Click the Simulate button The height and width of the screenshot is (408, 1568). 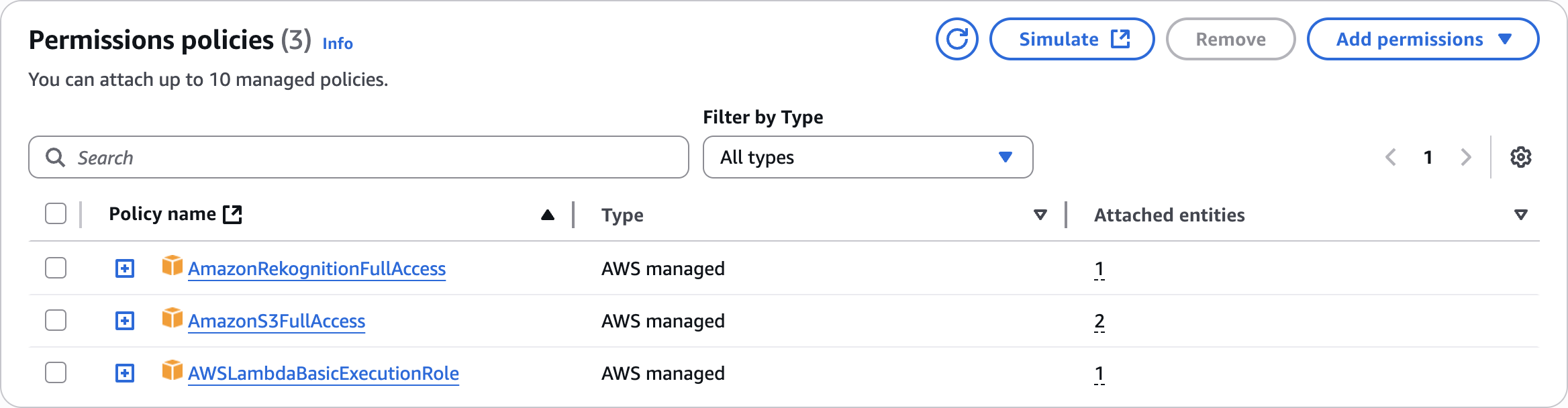(1072, 39)
